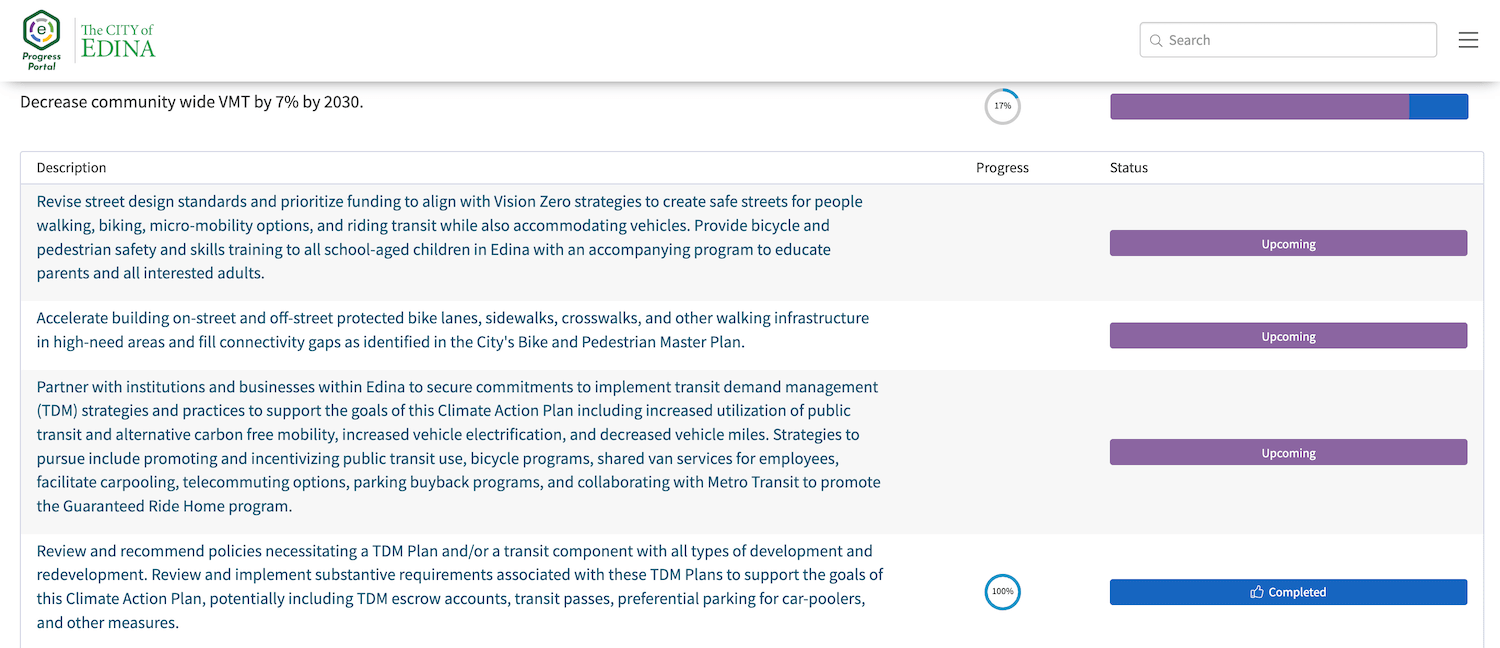Click the Status column header
The image size is (1500, 648).
[x=1129, y=168]
